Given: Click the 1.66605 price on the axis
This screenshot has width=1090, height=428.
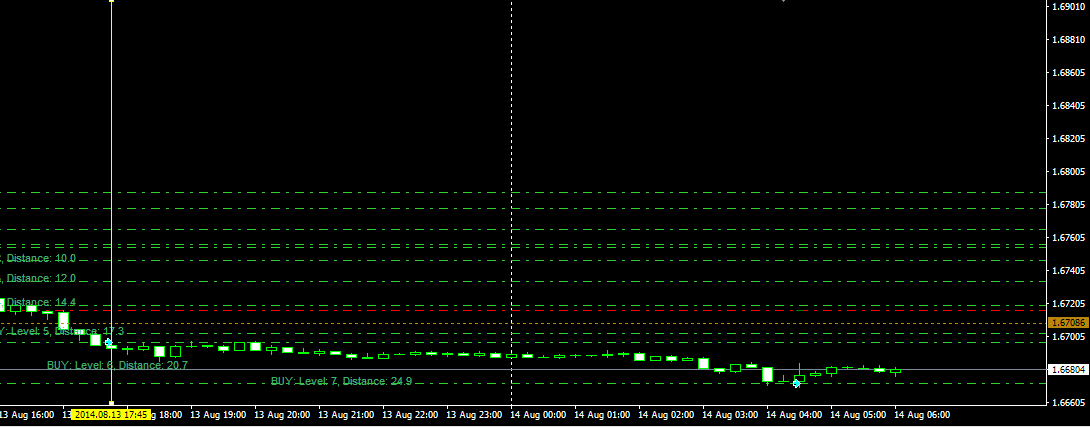Looking at the screenshot, I should 1069,402.
